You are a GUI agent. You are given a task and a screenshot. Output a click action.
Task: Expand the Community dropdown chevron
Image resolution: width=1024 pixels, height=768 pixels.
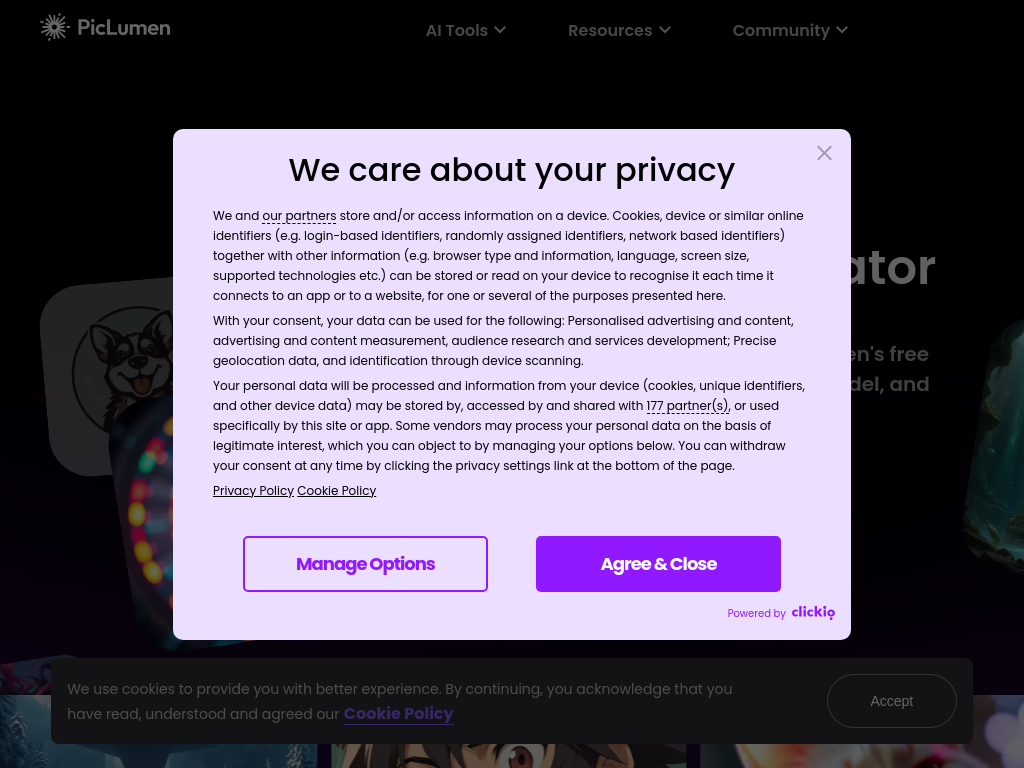[842, 30]
